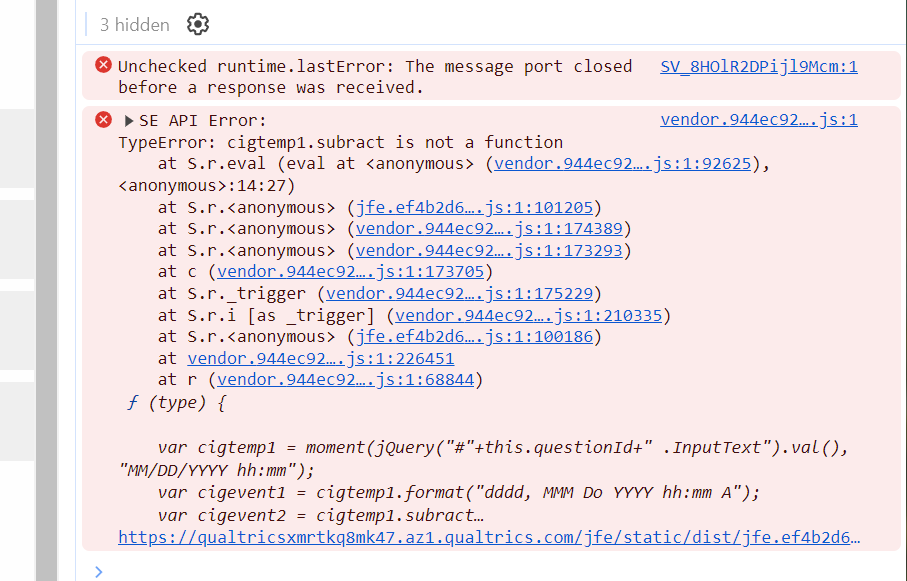Open vendor.944ec92….js:1:173705 link
Screen dimensions: 907x581
(351, 271)
